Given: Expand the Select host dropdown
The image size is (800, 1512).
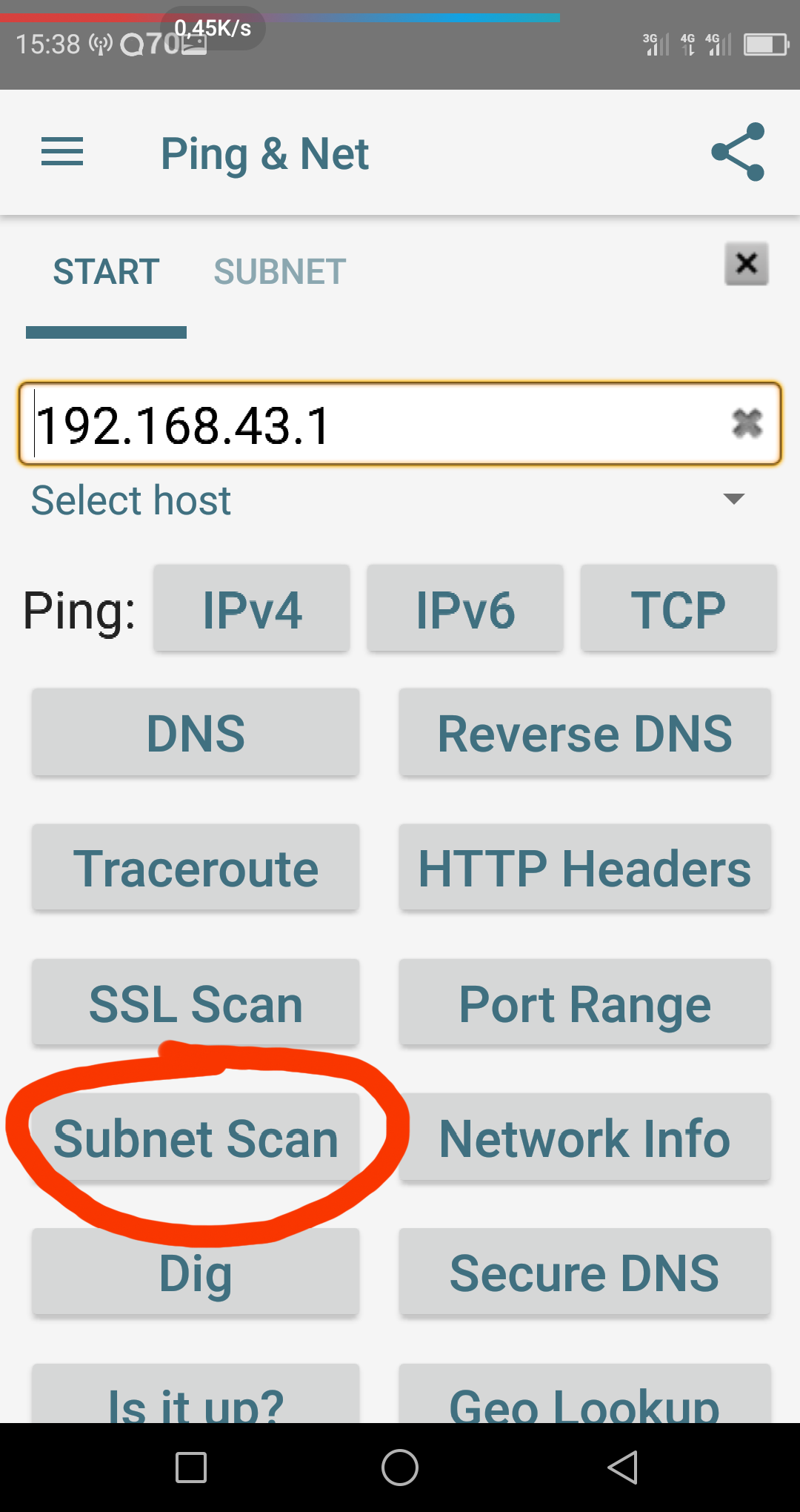Looking at the screenshot, I should click(x=733, y=500).
